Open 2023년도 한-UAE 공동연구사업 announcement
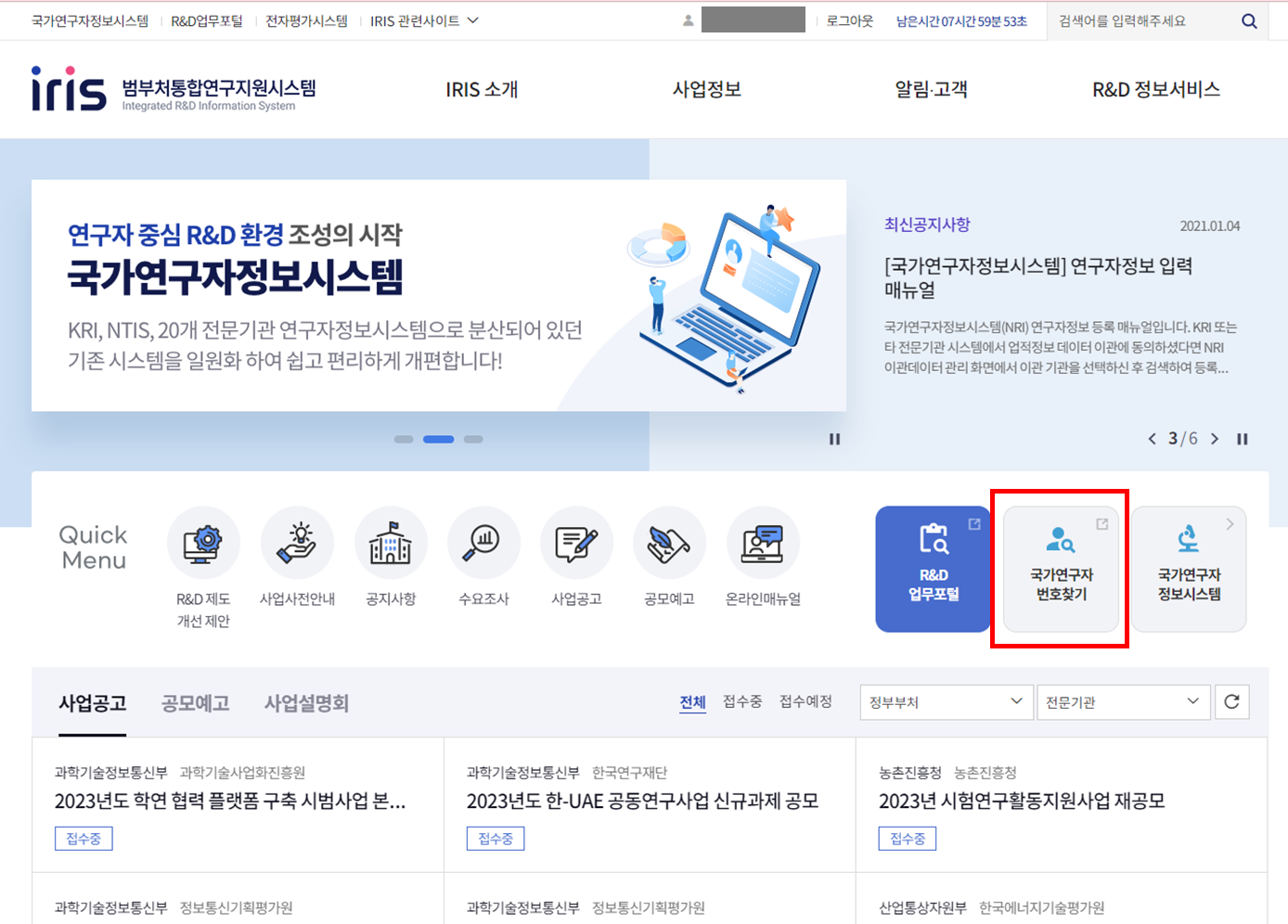Screen dimensions: 1288x924 642,801
